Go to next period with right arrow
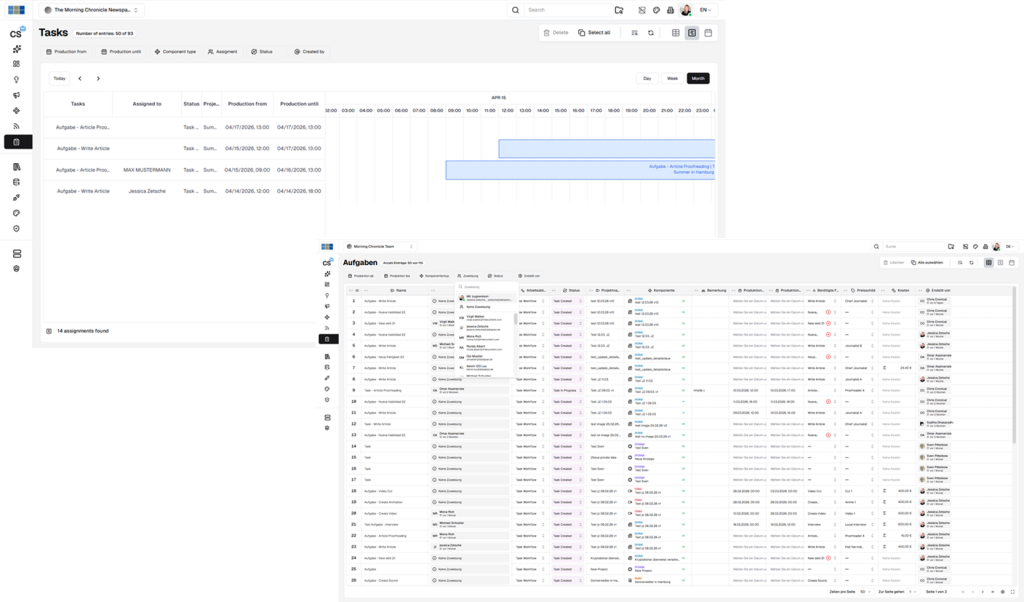 coord(98,78)
